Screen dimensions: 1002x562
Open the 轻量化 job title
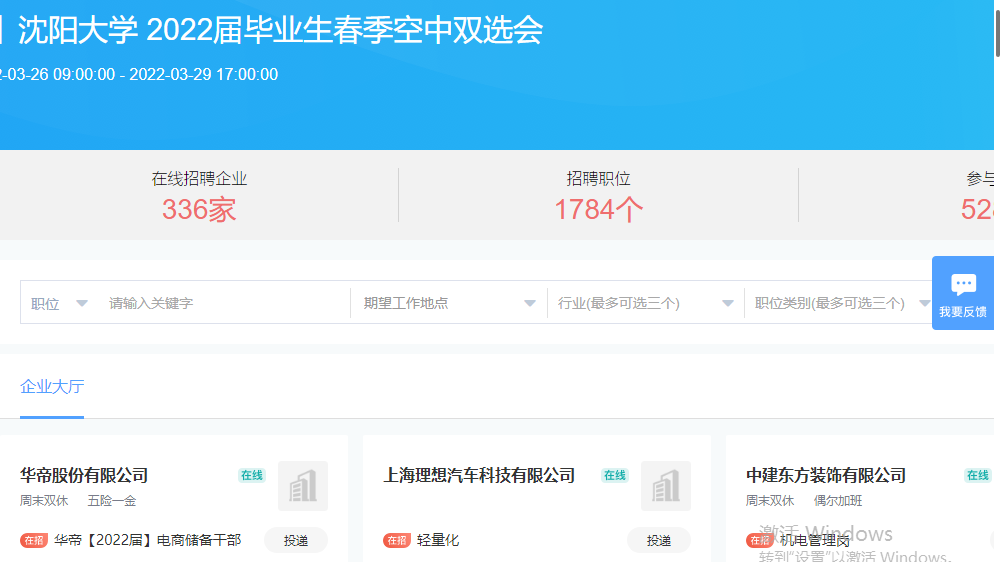click(438, 541)
